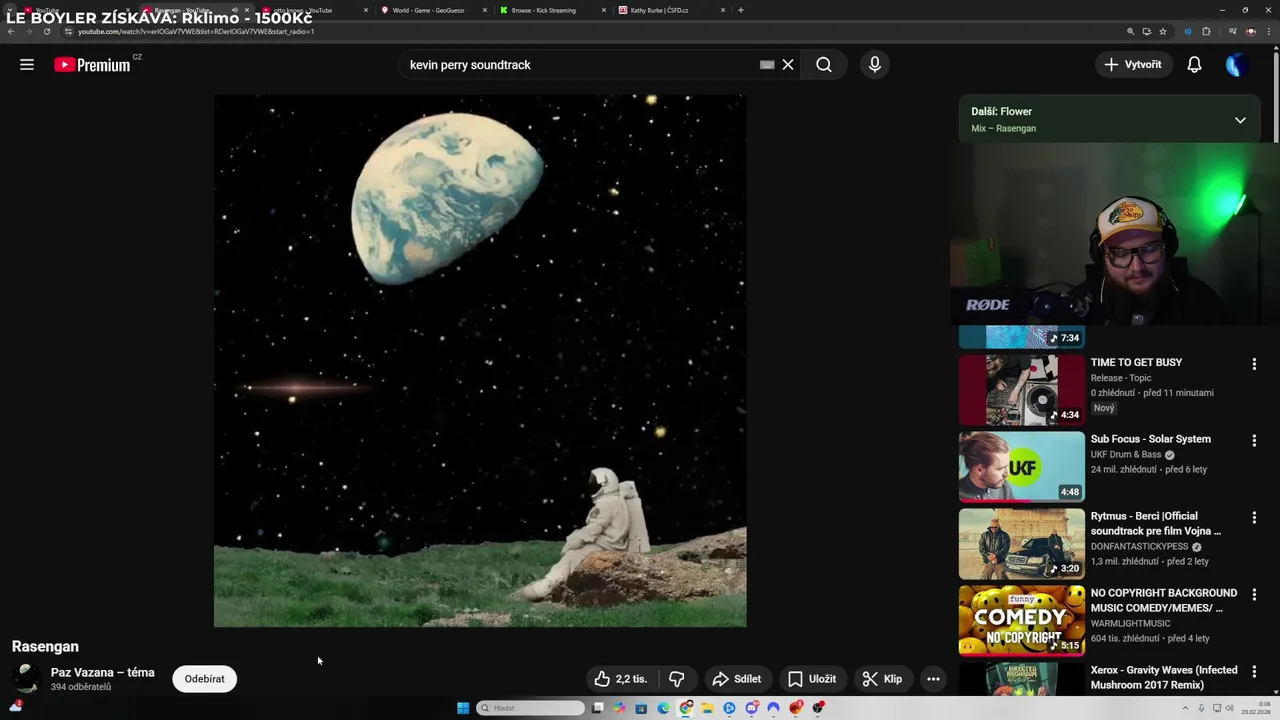The height and width of the screenshot is (720, 1280).
Task: Click the Rasengan video title
Action: coord(45,647)
